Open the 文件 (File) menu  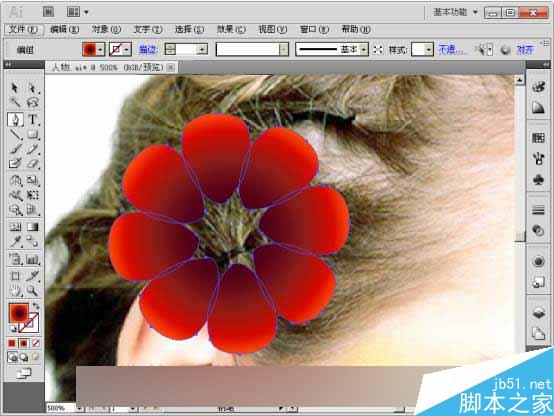tap(23, 29)
